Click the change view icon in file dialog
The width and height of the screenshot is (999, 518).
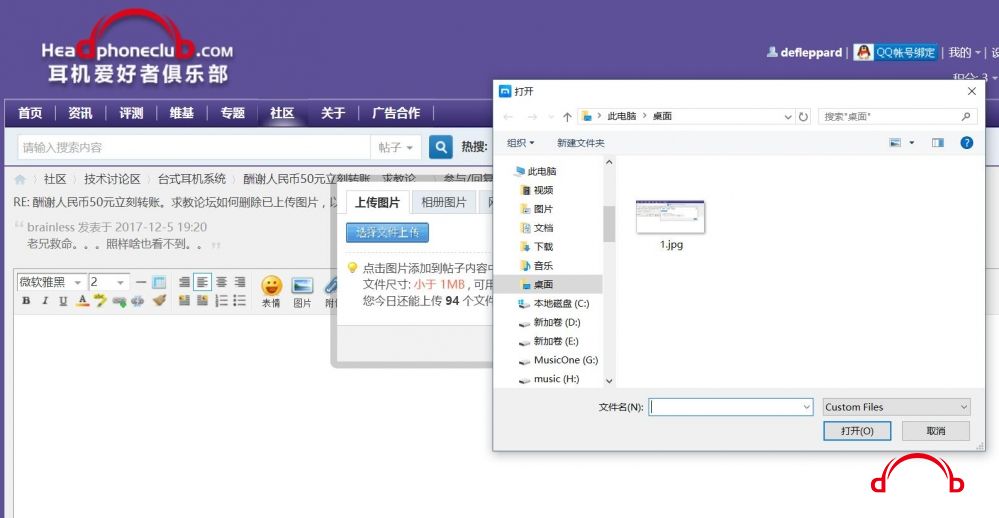[x=895, y=143]
